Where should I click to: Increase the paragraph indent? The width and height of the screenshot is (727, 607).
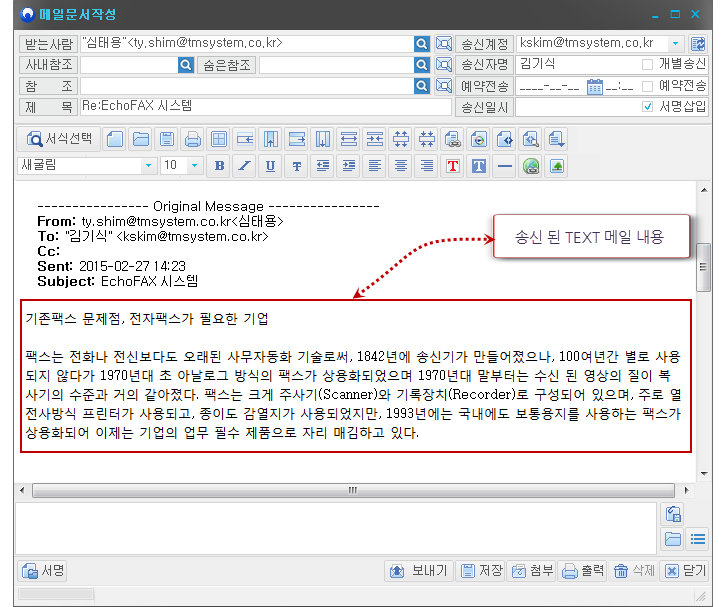pos(349,166)
